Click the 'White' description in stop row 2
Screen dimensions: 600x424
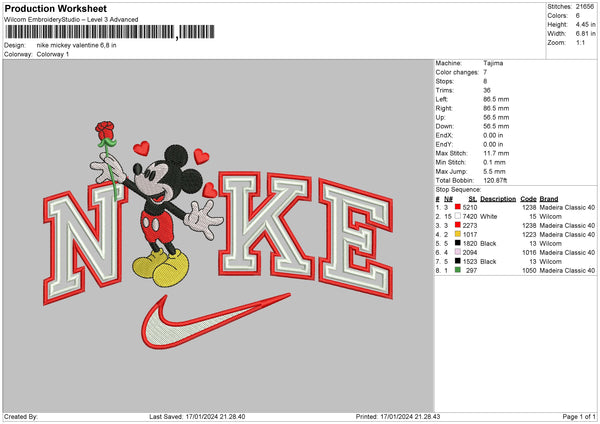488,217
